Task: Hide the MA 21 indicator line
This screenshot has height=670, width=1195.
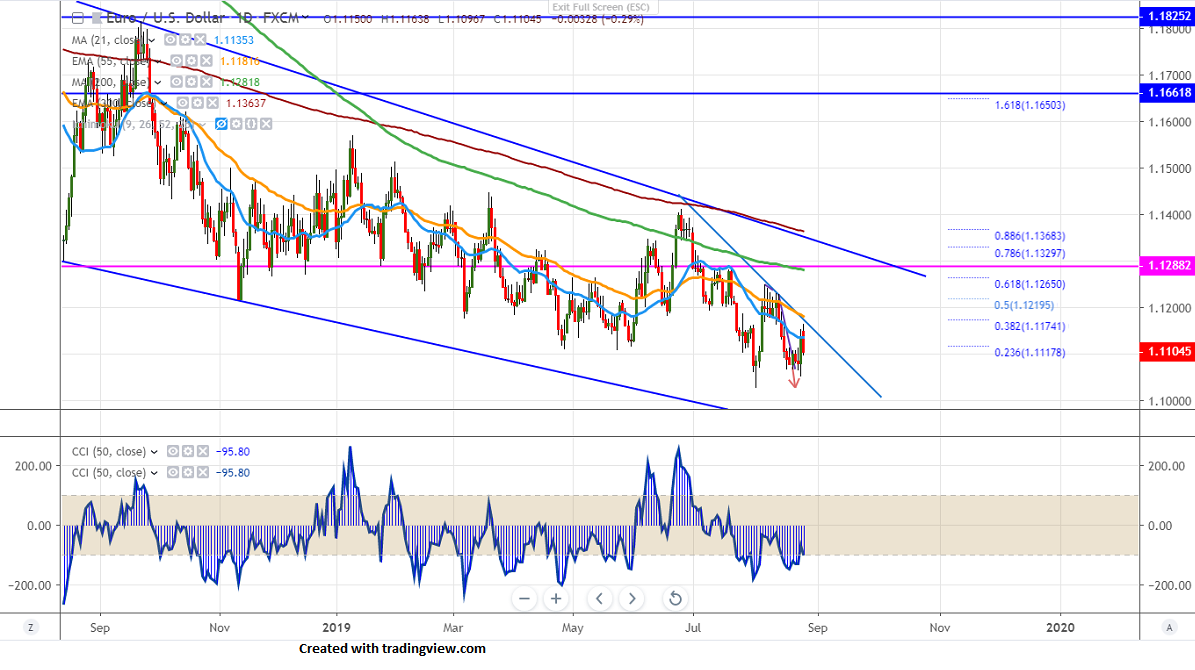Action: 170,39
